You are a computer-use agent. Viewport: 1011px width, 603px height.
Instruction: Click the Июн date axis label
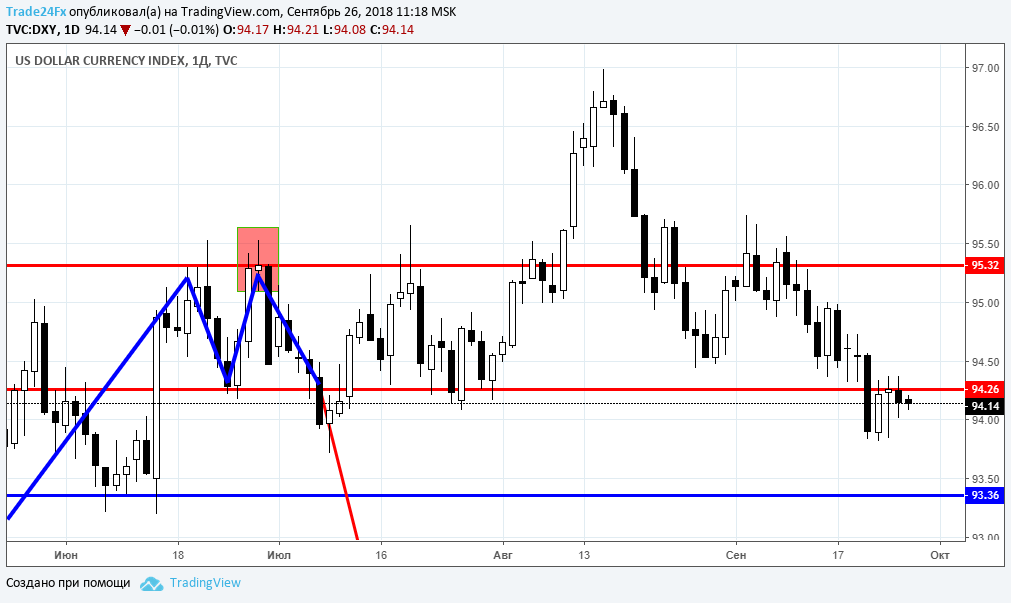point(66,555)
